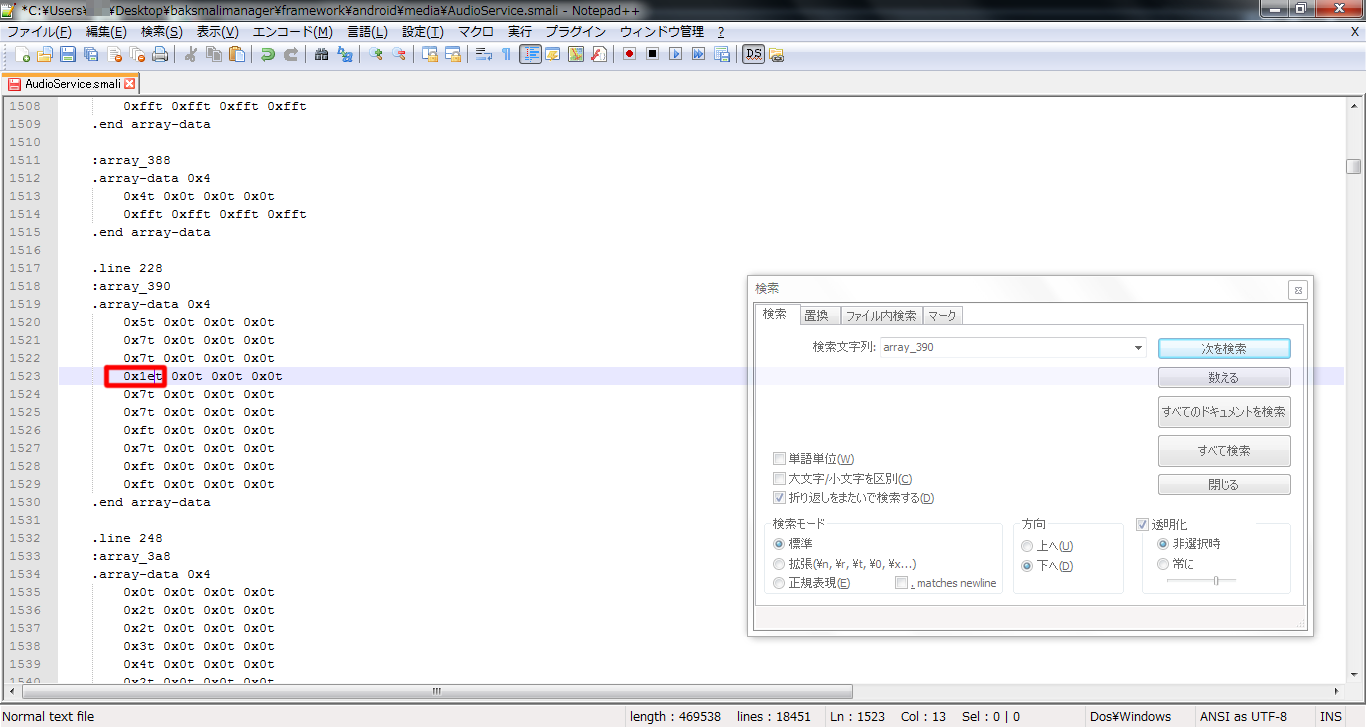Show all characters pilcrow icon

click(506, 54)
